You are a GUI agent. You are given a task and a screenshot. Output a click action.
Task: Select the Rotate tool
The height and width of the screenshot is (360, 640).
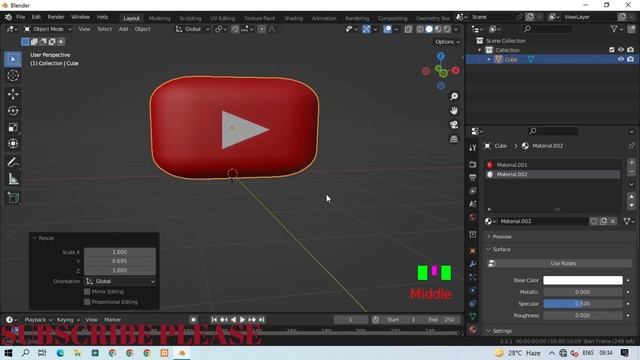coord(13,111)
